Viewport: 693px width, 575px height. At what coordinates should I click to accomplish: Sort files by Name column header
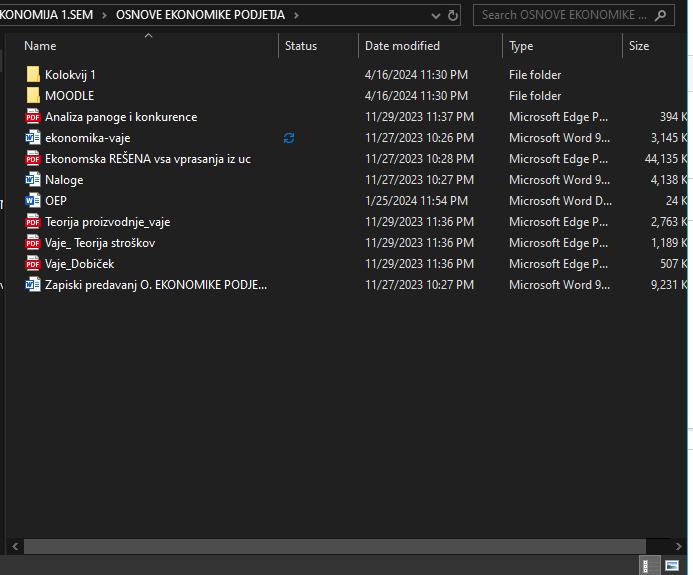coord(40,46)
